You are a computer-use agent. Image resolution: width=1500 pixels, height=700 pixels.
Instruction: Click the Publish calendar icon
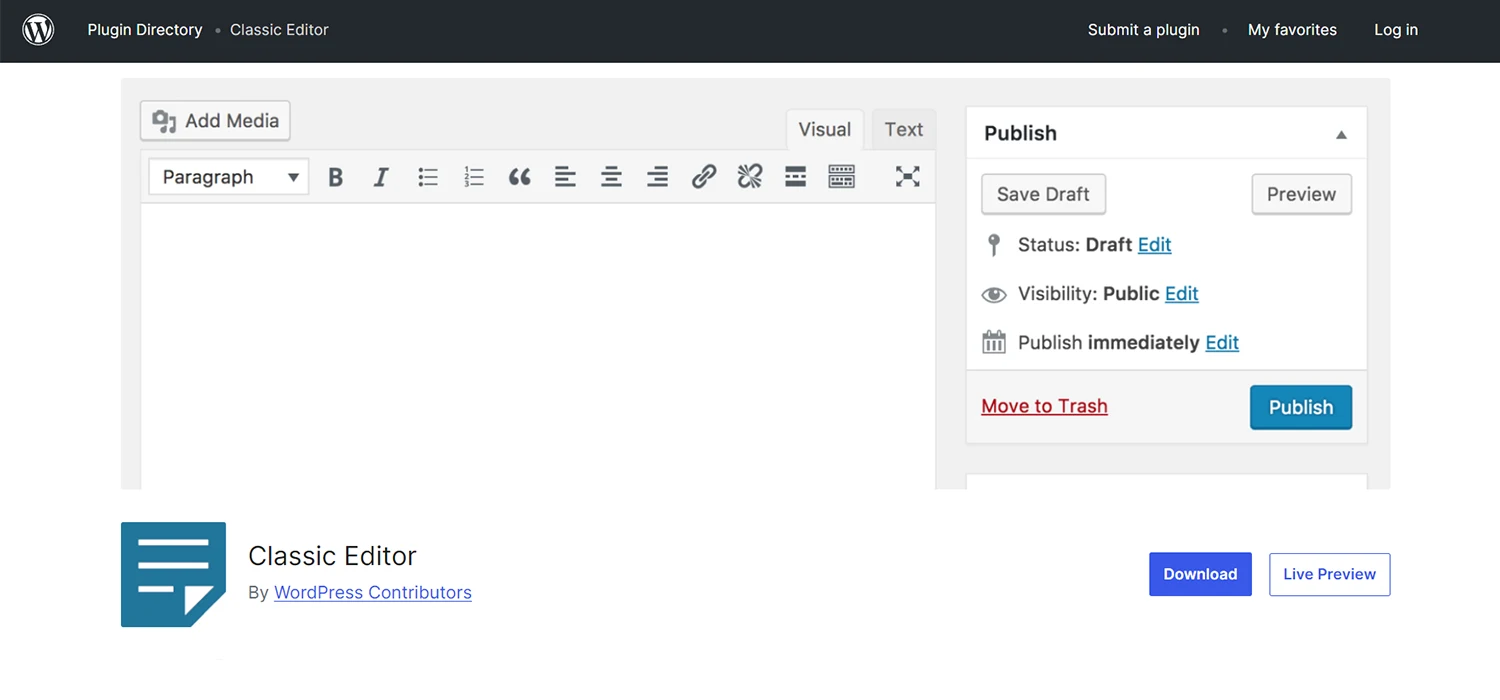994,342
